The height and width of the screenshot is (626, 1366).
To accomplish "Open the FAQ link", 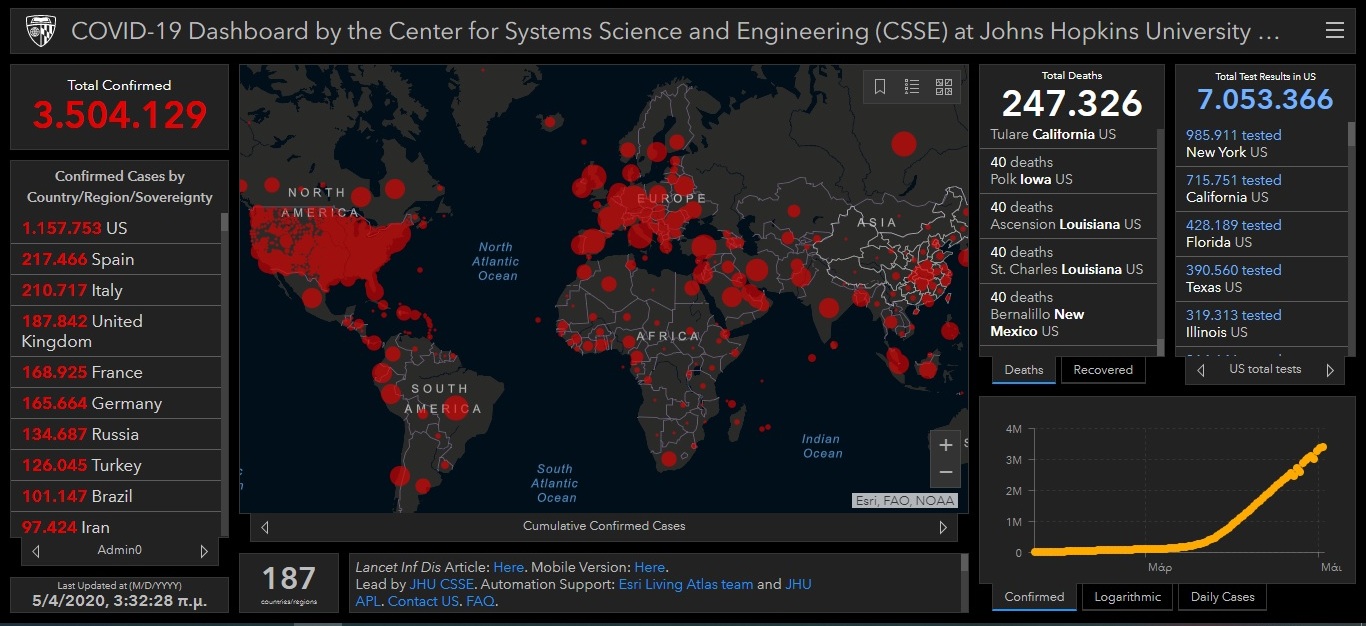I will coord(480,601).
